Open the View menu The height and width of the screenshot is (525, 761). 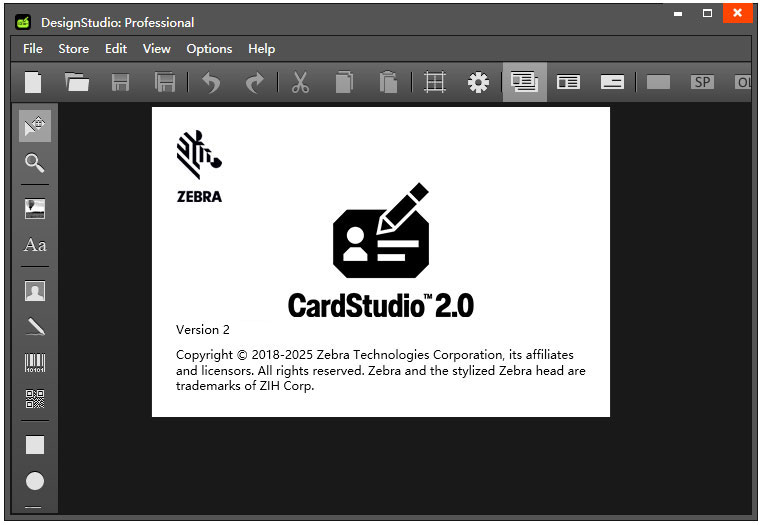click(x=156, y=49)
